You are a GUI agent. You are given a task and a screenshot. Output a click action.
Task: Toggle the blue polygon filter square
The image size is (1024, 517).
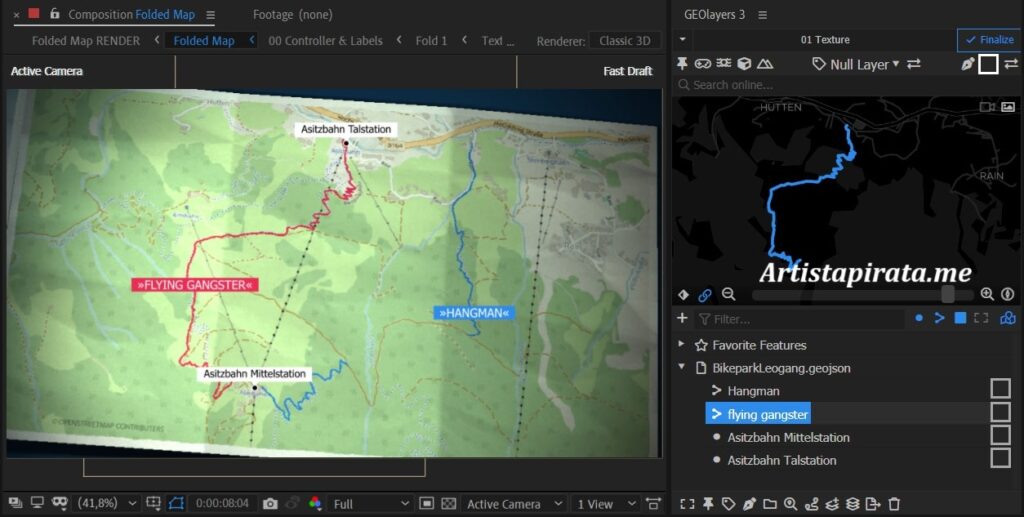(x=960, y=319)
